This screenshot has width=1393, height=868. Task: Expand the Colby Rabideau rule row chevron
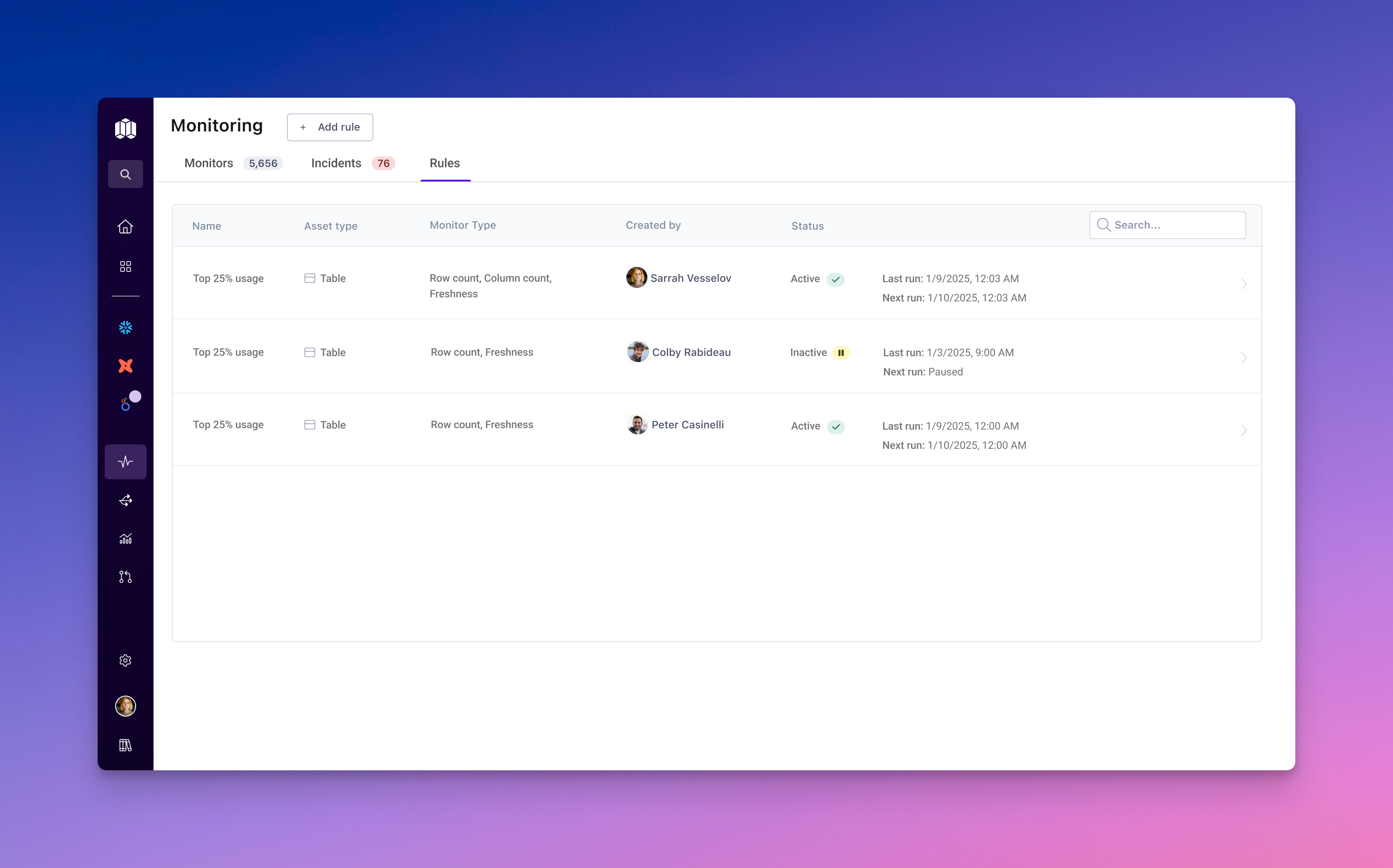click(1244, 358)
